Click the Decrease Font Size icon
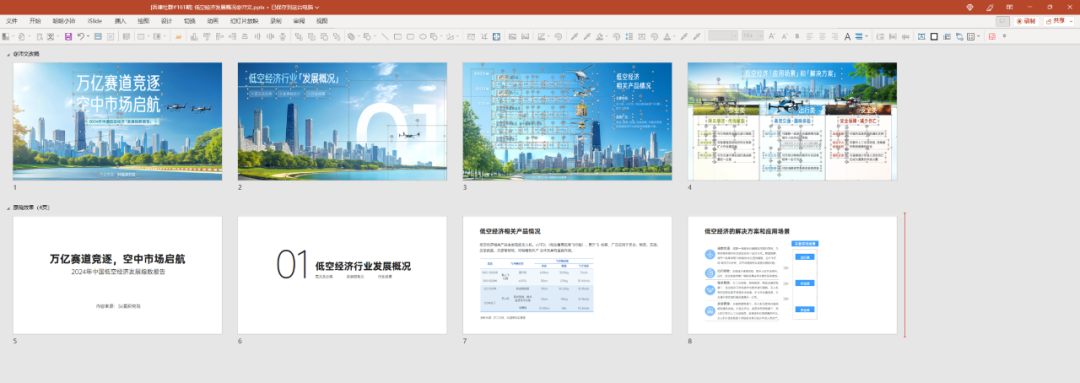Viewport: 1080px width, 383px height. click(x=785, y=37)
